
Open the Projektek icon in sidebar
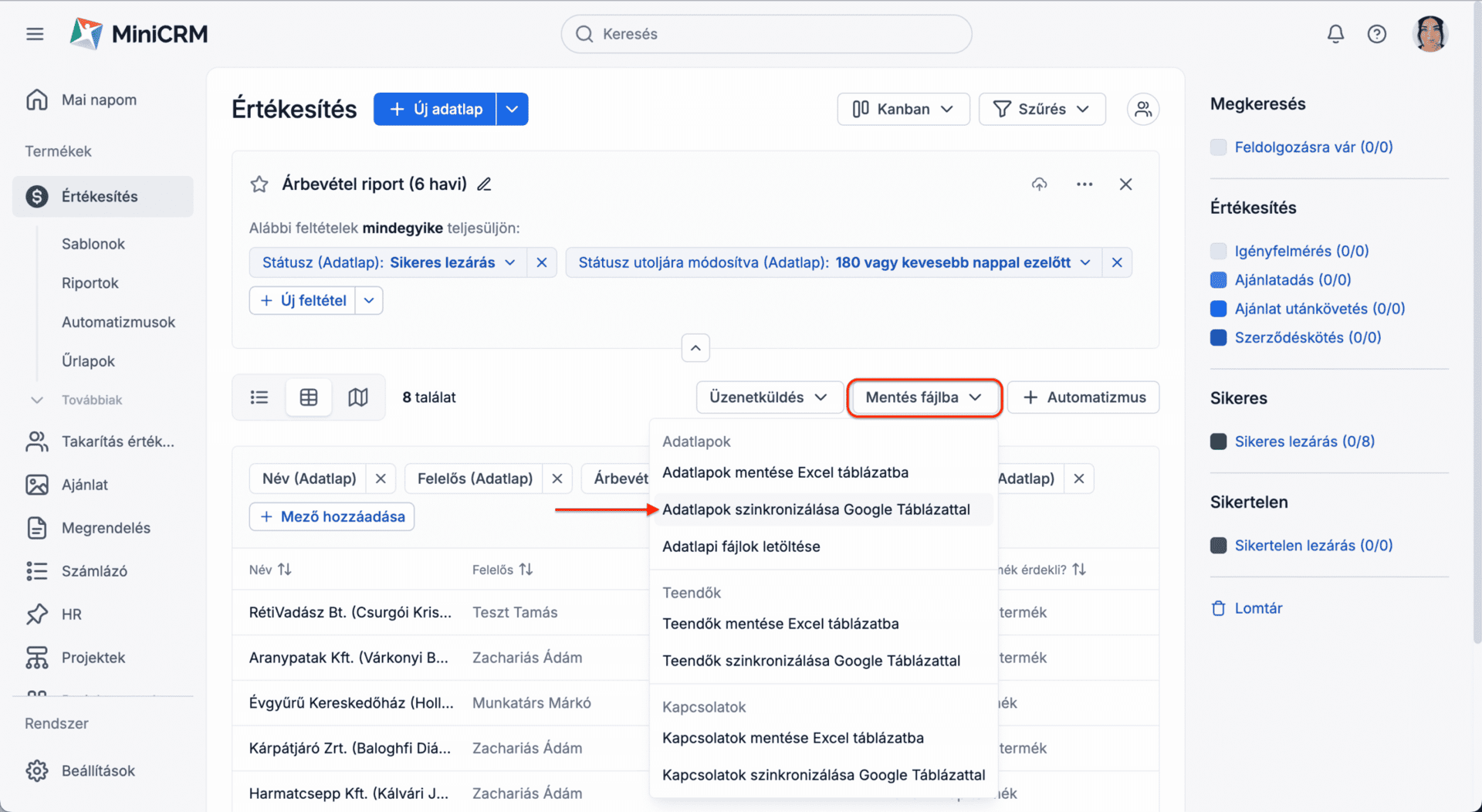37,658
